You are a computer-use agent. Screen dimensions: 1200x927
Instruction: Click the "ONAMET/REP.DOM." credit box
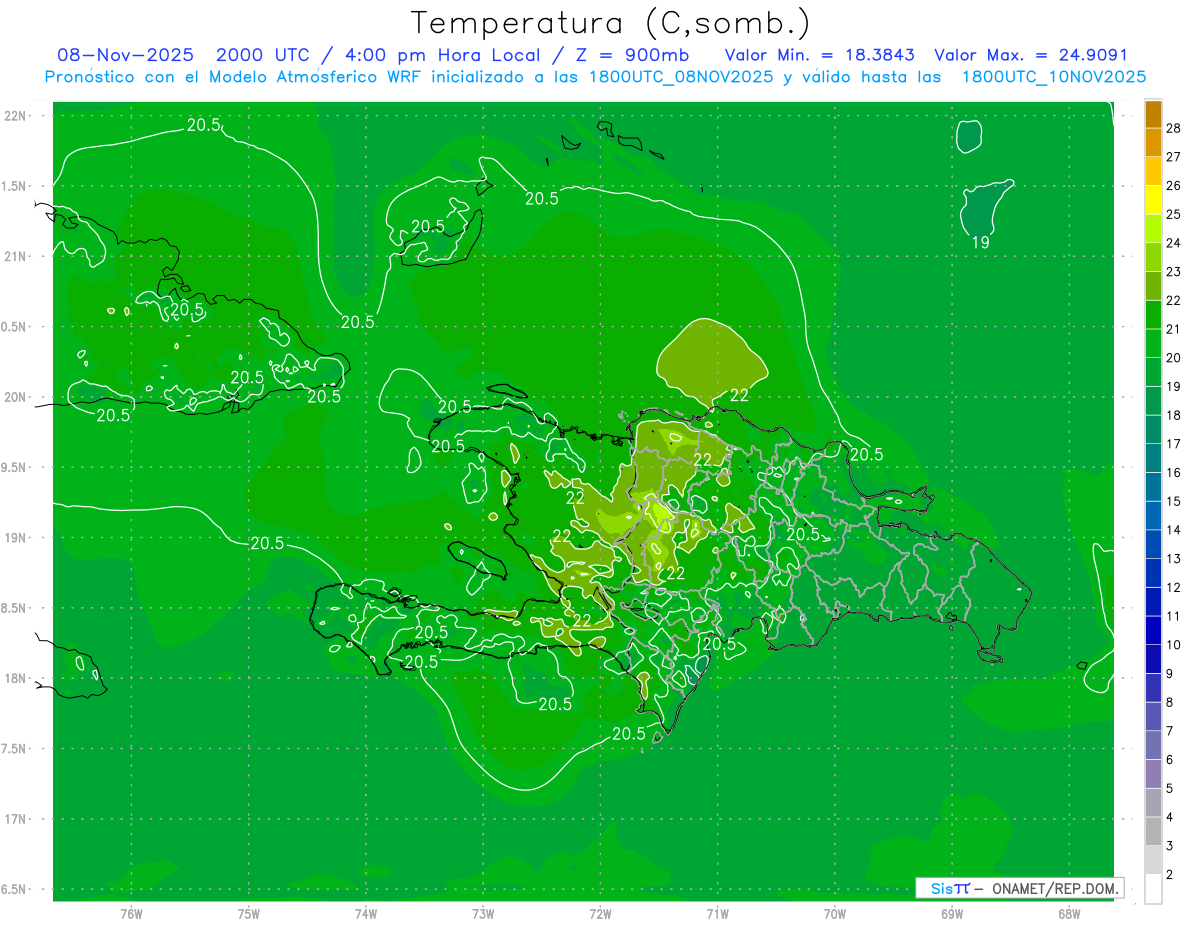[1019, 888]
